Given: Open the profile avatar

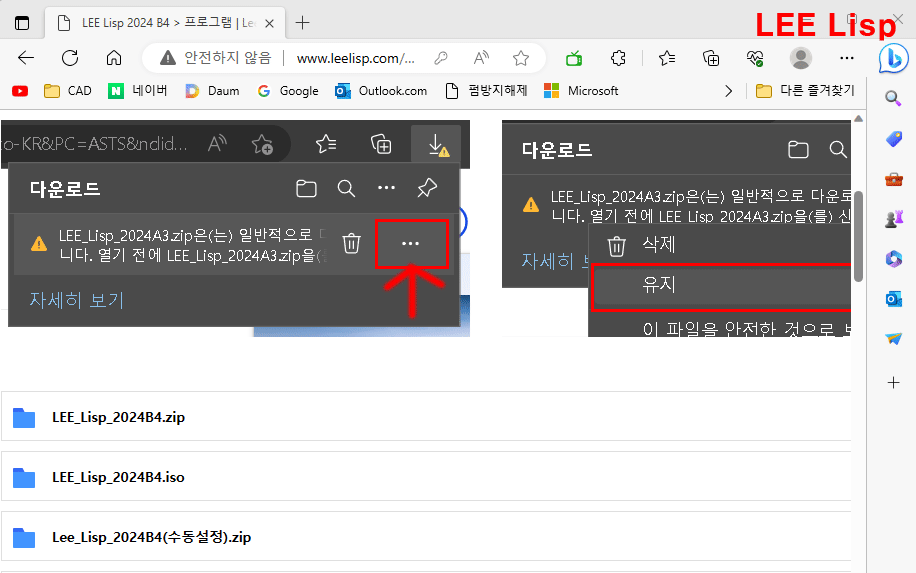Looking at the screenshot, I should (800, 58).
